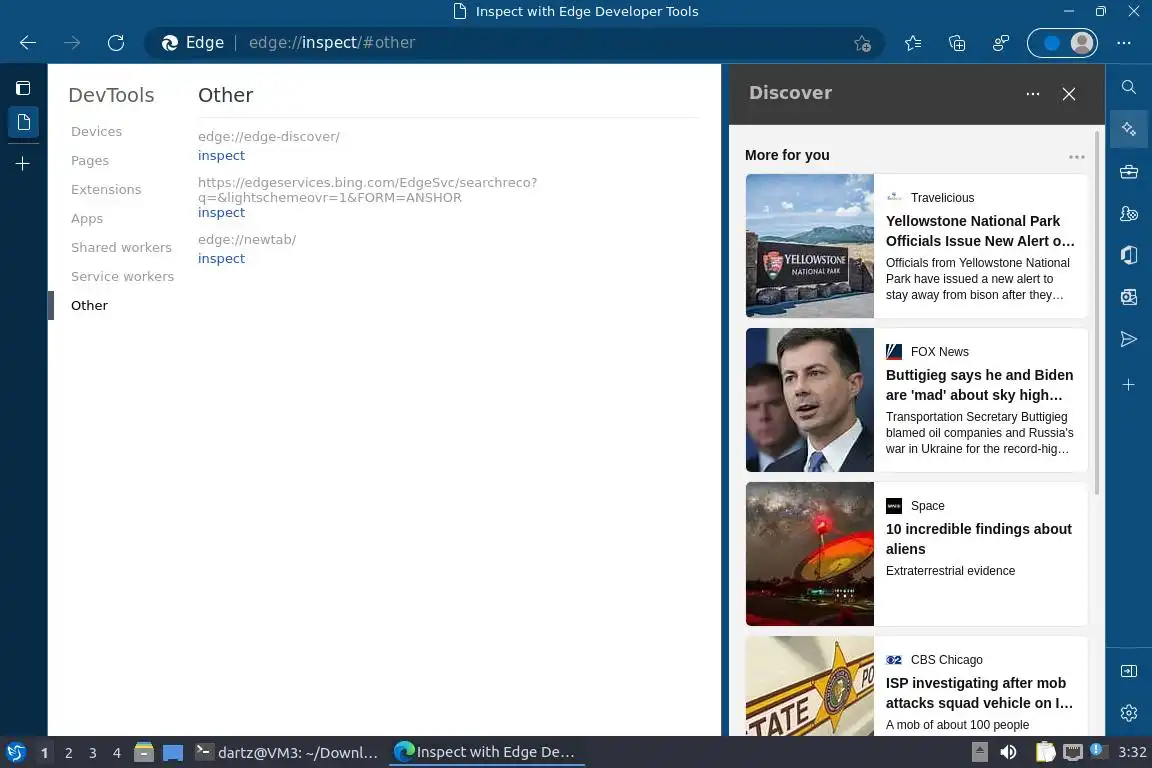Image resolution: width=1152 pixels, height=768 pixels.
Task: Open tab actions menu icon in vertical tabs
Action: coord(23,88)
